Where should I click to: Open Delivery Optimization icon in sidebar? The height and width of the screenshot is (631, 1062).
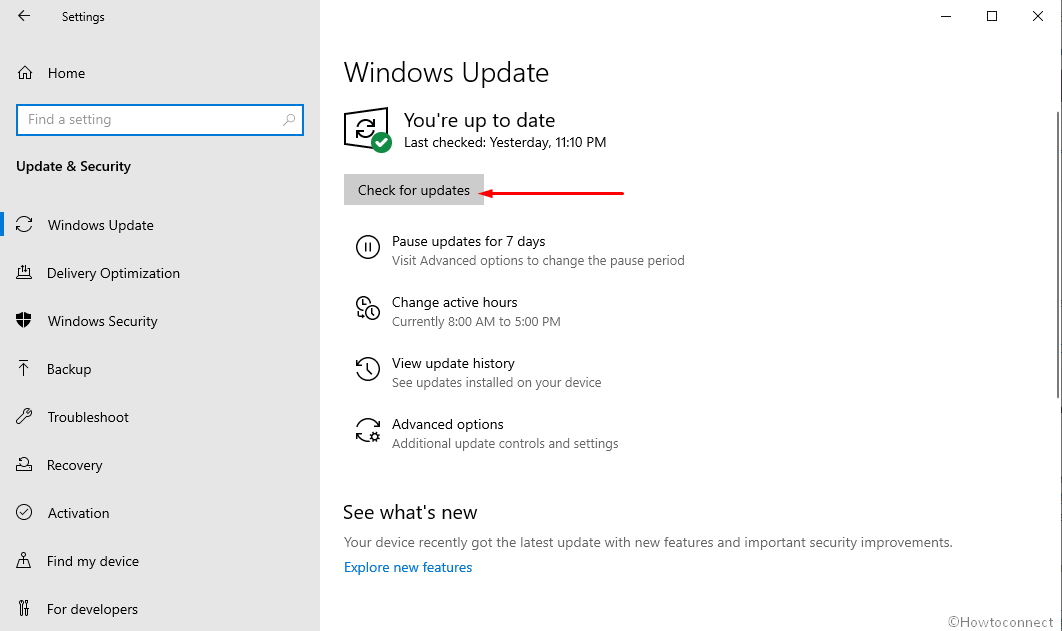24,272
